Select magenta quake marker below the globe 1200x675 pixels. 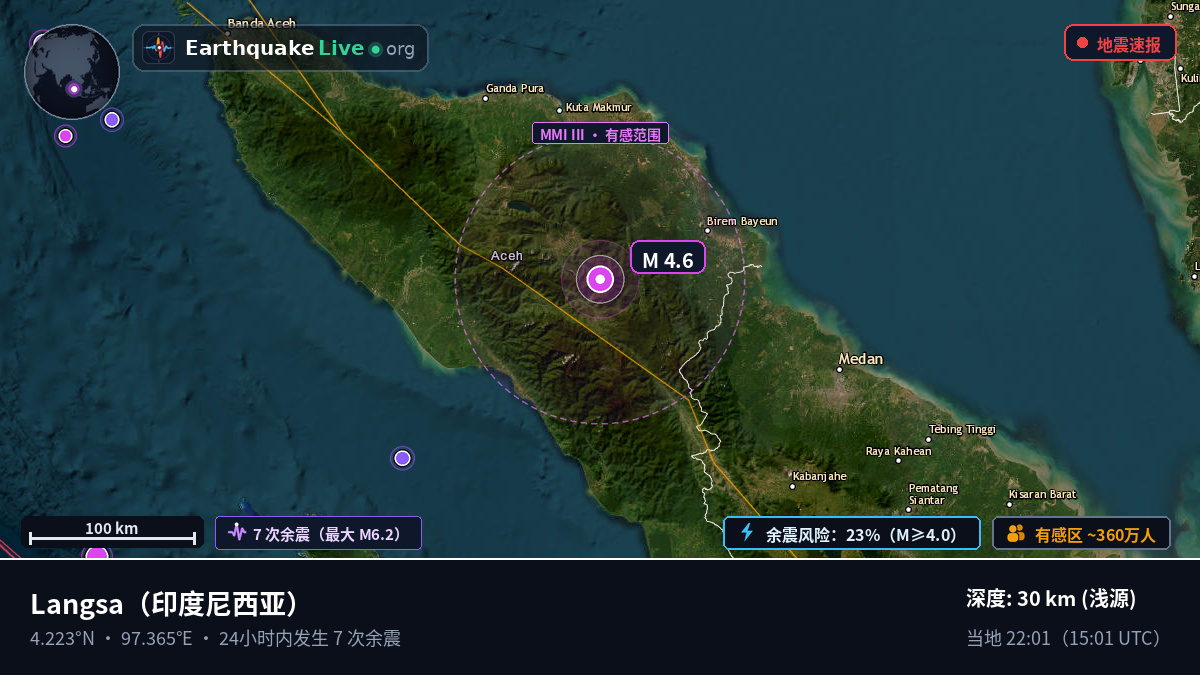[65, 135]
